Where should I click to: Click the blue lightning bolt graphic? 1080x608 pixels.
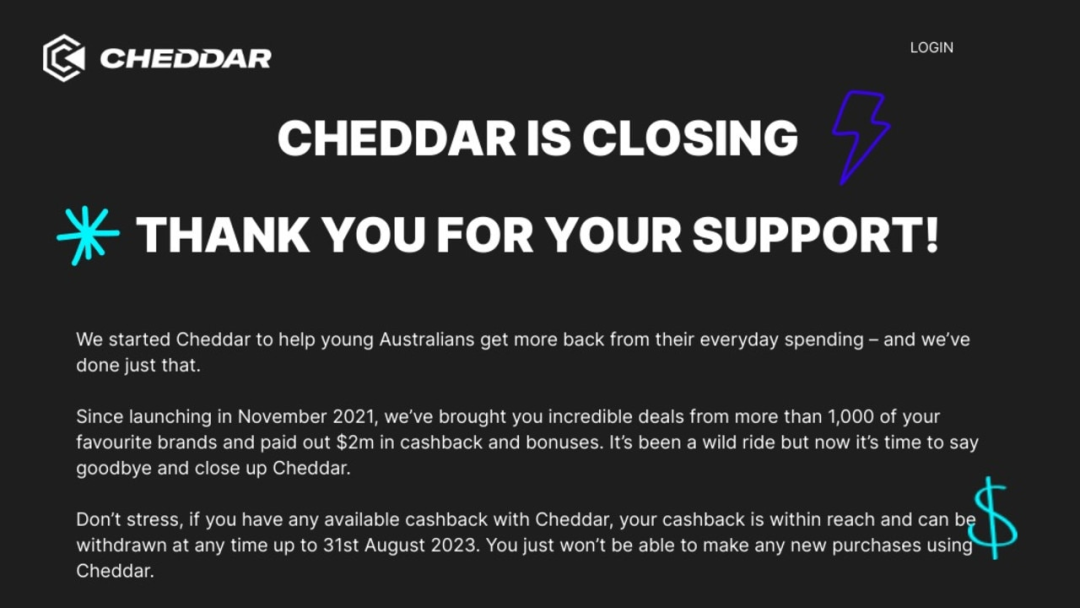click(860, 136)
